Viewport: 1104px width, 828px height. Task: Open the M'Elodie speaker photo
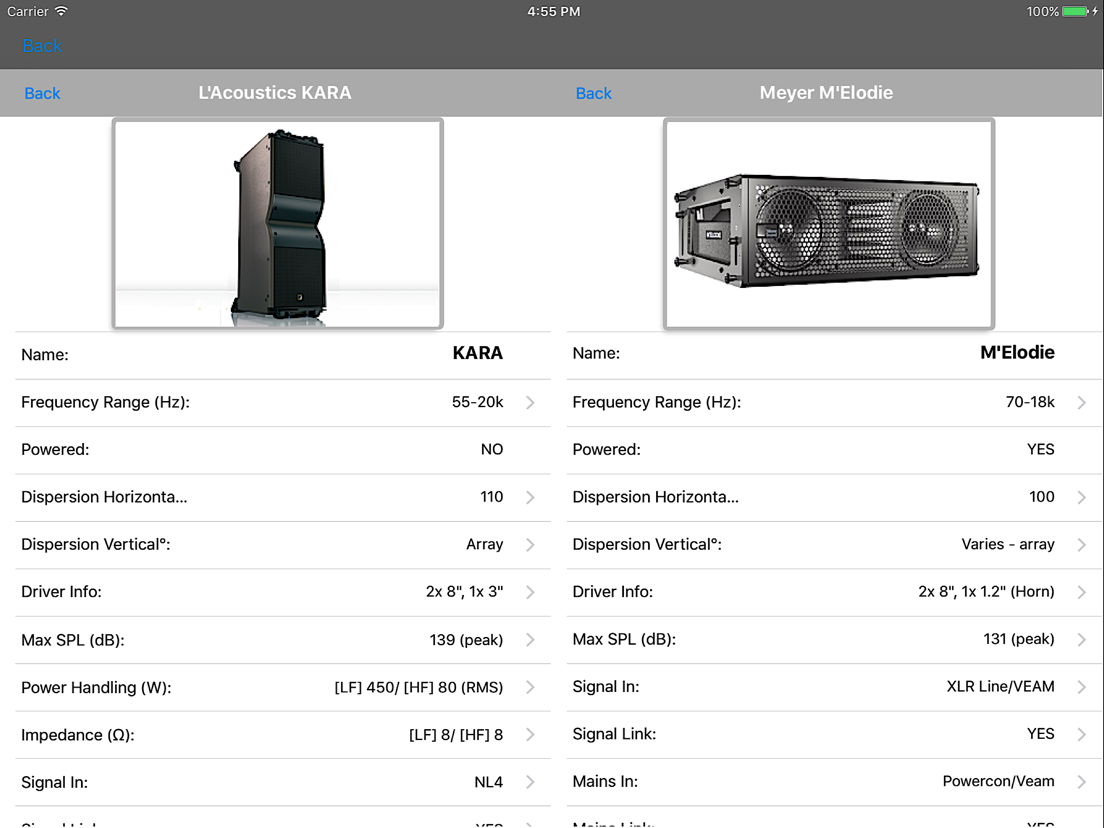click(829, 223)
